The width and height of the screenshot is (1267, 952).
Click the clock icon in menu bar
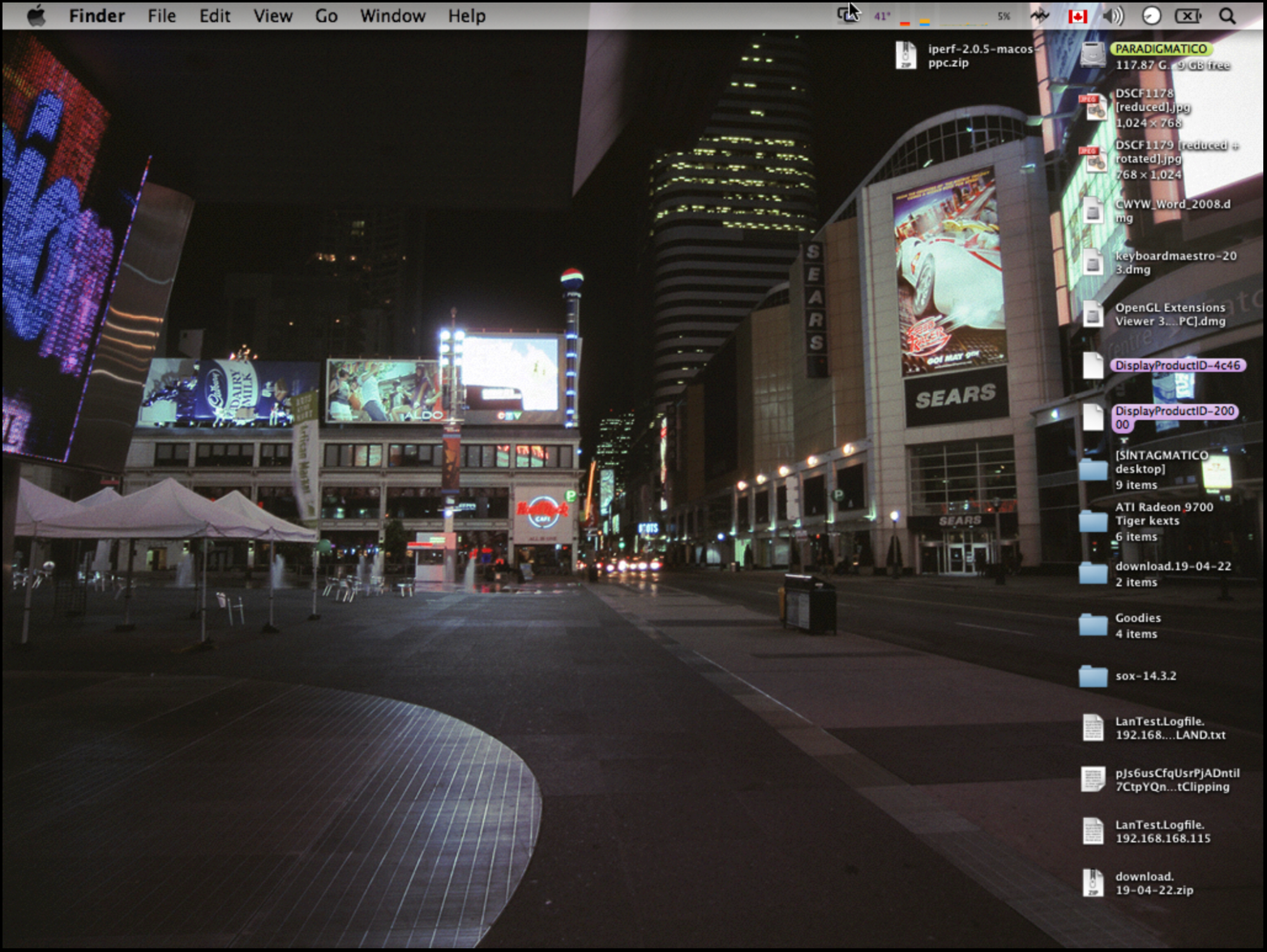[x=1151, y=16]
